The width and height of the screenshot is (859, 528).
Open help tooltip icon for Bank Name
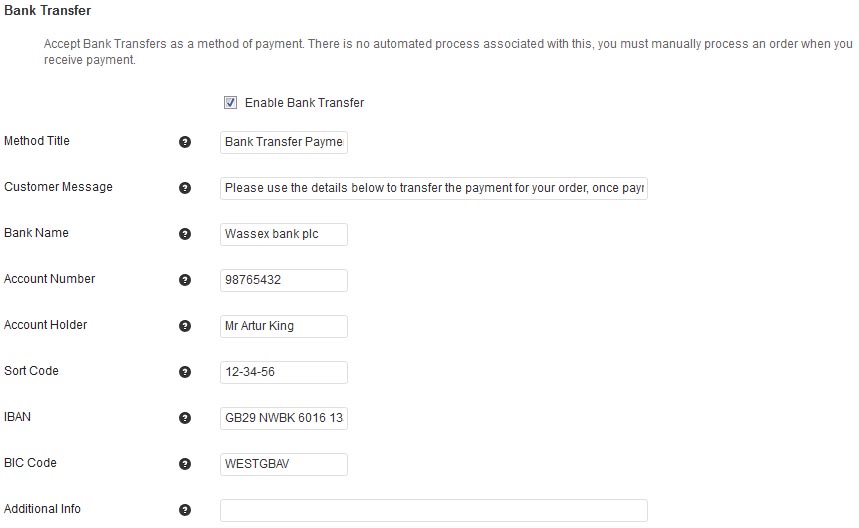point(184,234)
